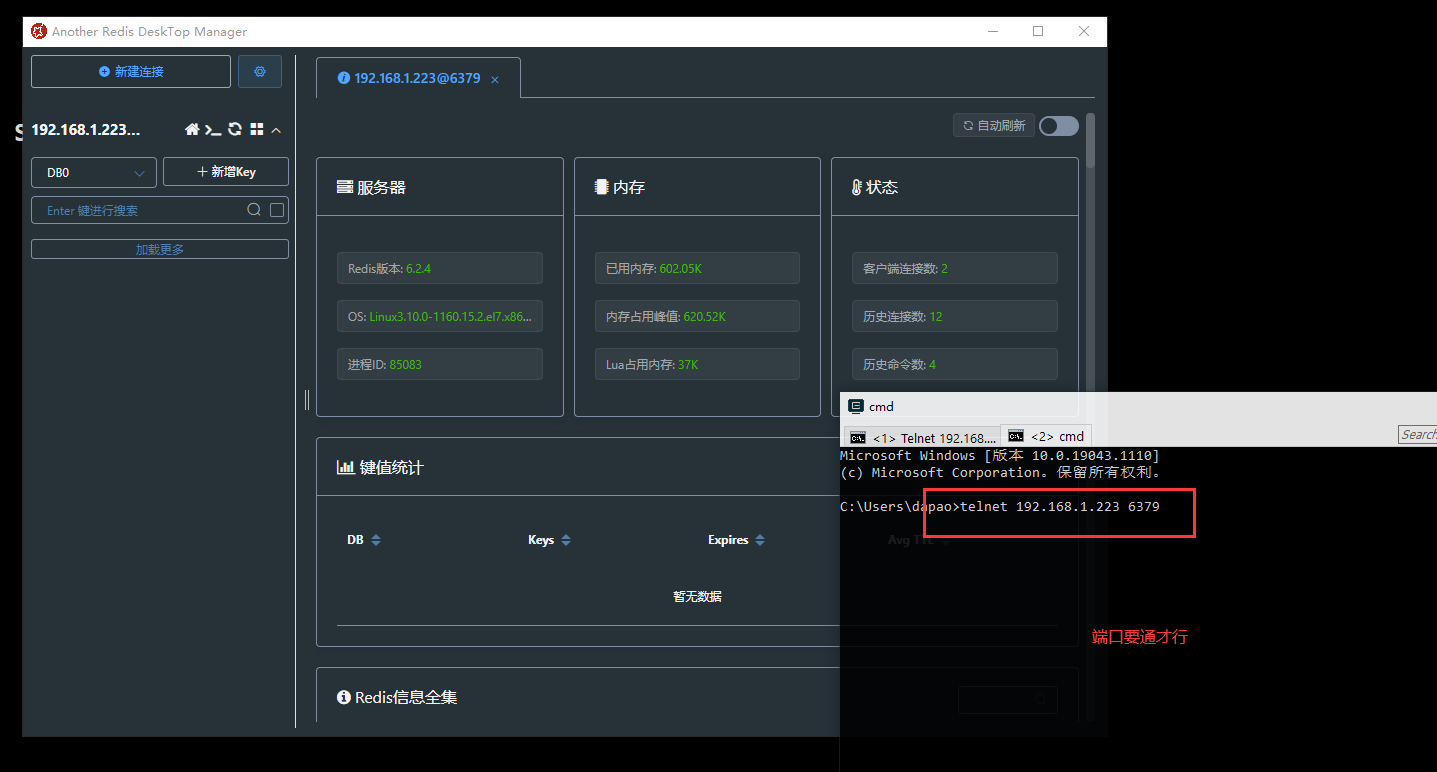1437x772 pixels.
Task: Click the Redis版本: 6.2.4 field
Action: click(440, 268)
